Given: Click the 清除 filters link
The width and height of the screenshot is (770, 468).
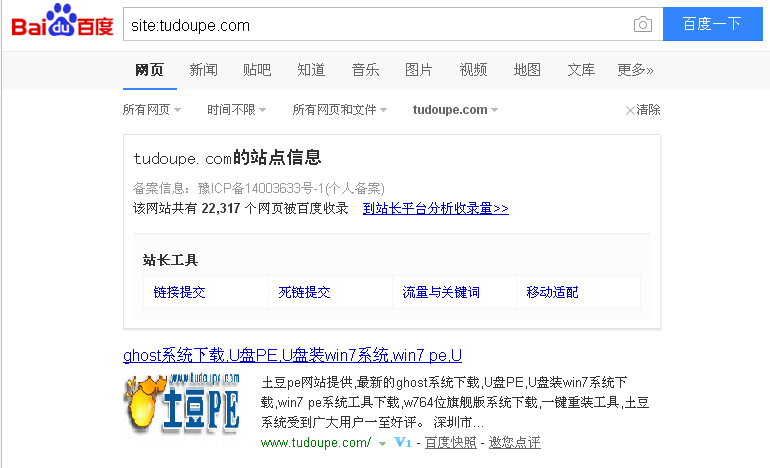Looking at the screenshot, I should click(x=648, y=110).
